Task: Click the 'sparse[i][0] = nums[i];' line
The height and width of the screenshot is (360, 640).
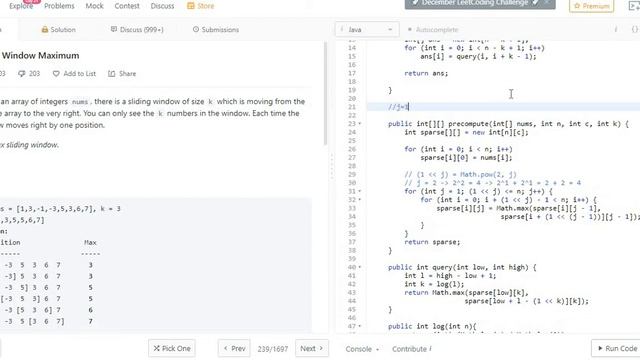Action: pyautogui.click(x=466, y=158)
